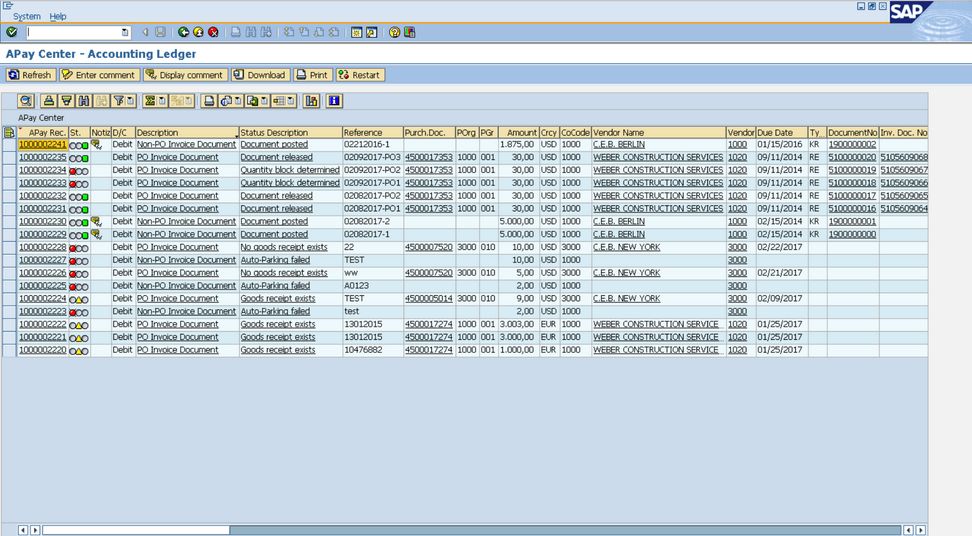Click the Views icon in grid toolbar
The image size is (972, 536).
pos(226,100)
